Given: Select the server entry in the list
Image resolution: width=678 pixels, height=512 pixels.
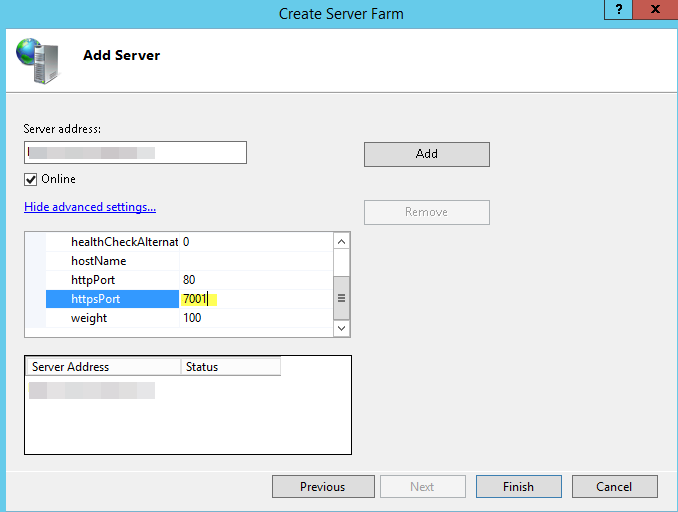Looking at the screenshot, I should click(x=92, y=390).
